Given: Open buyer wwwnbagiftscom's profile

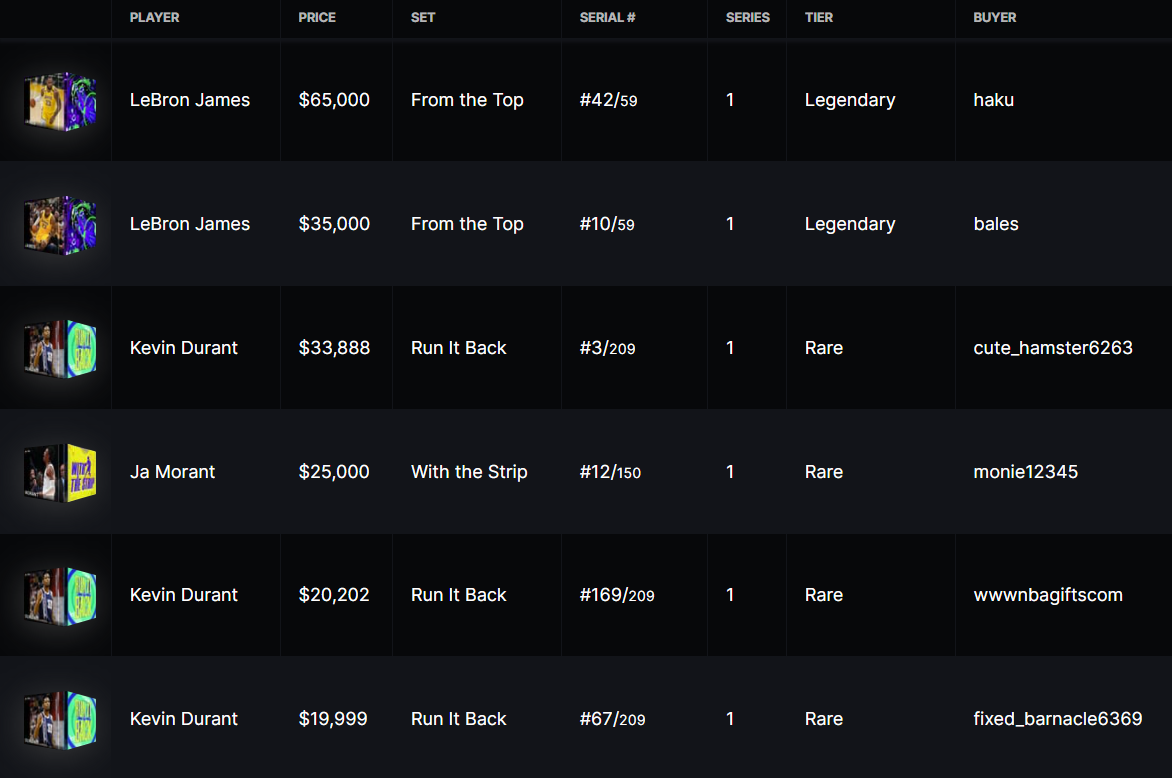Looking at the screenshot, I should pyautogui.click(x=1047, y=595).
